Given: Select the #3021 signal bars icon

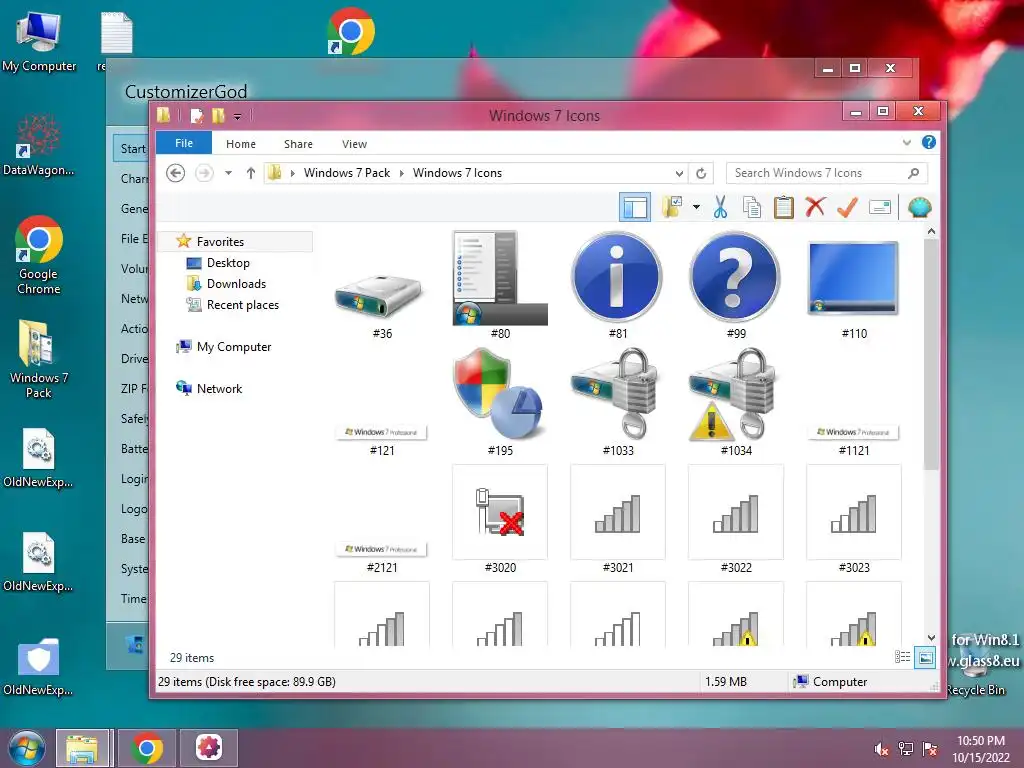Looking at the screenshot, I should [x=618, y=519].
